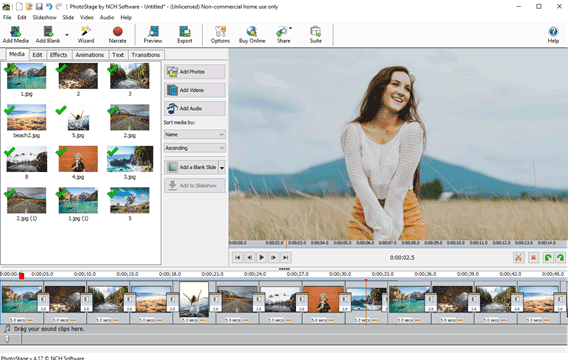Click the Export toolbar icon

[x=185, y=35]
